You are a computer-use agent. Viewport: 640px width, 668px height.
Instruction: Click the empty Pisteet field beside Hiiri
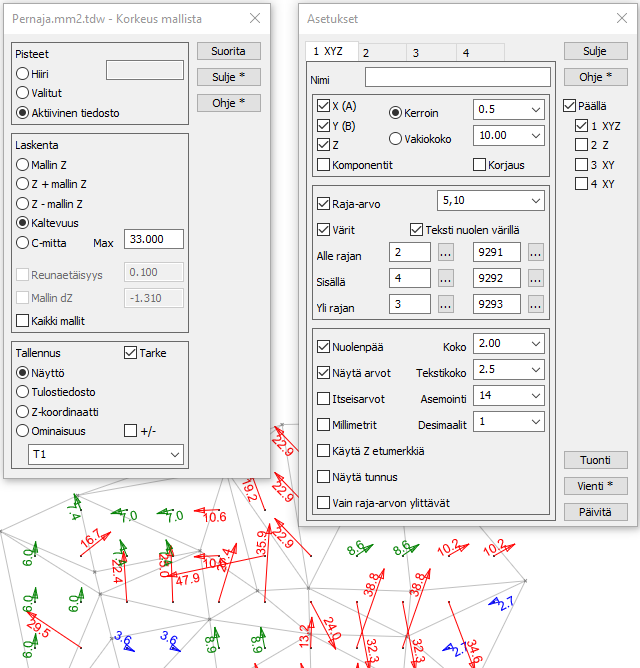click(145, 70)
